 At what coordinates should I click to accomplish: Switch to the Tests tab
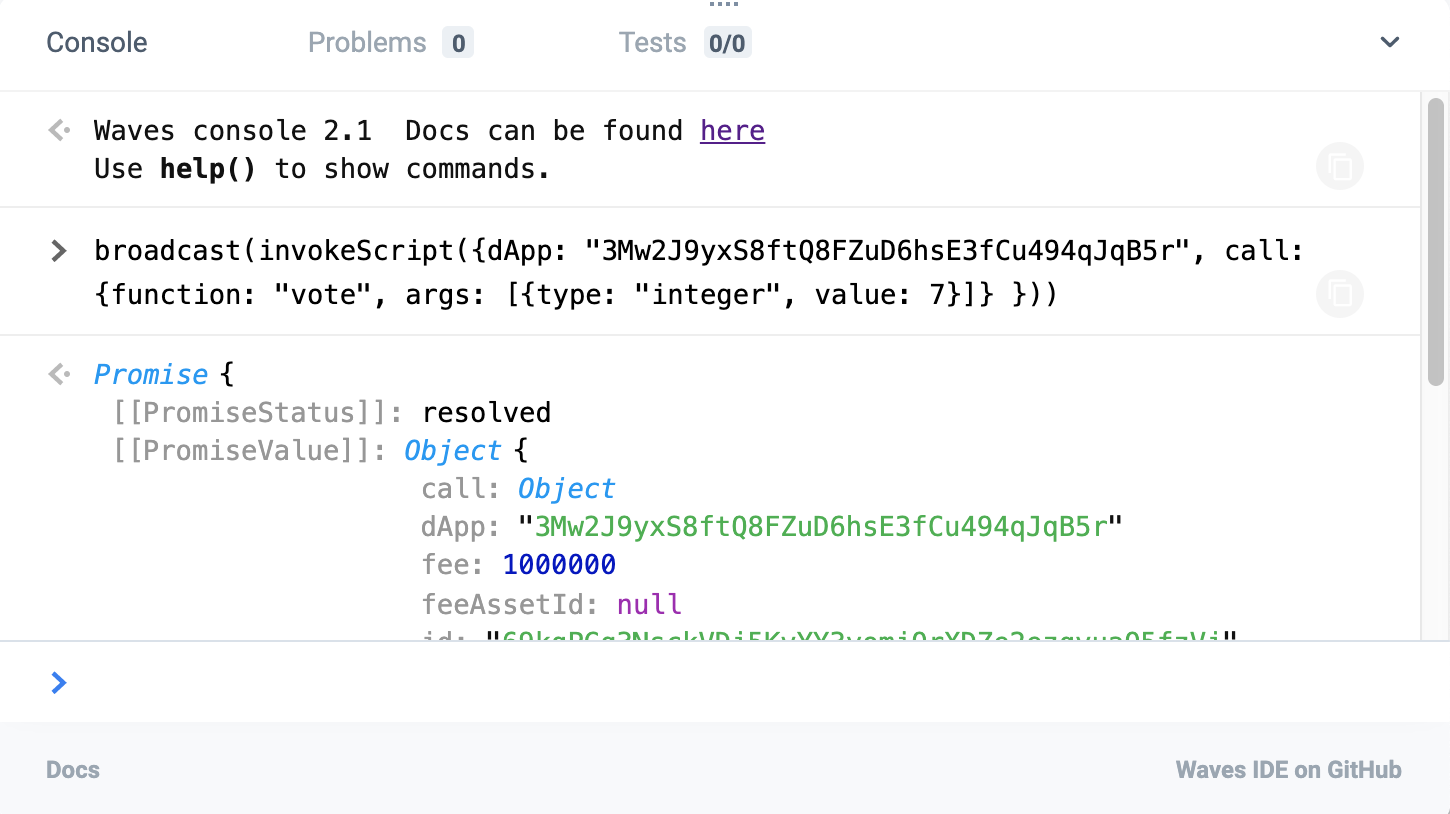tap(652, 43)
